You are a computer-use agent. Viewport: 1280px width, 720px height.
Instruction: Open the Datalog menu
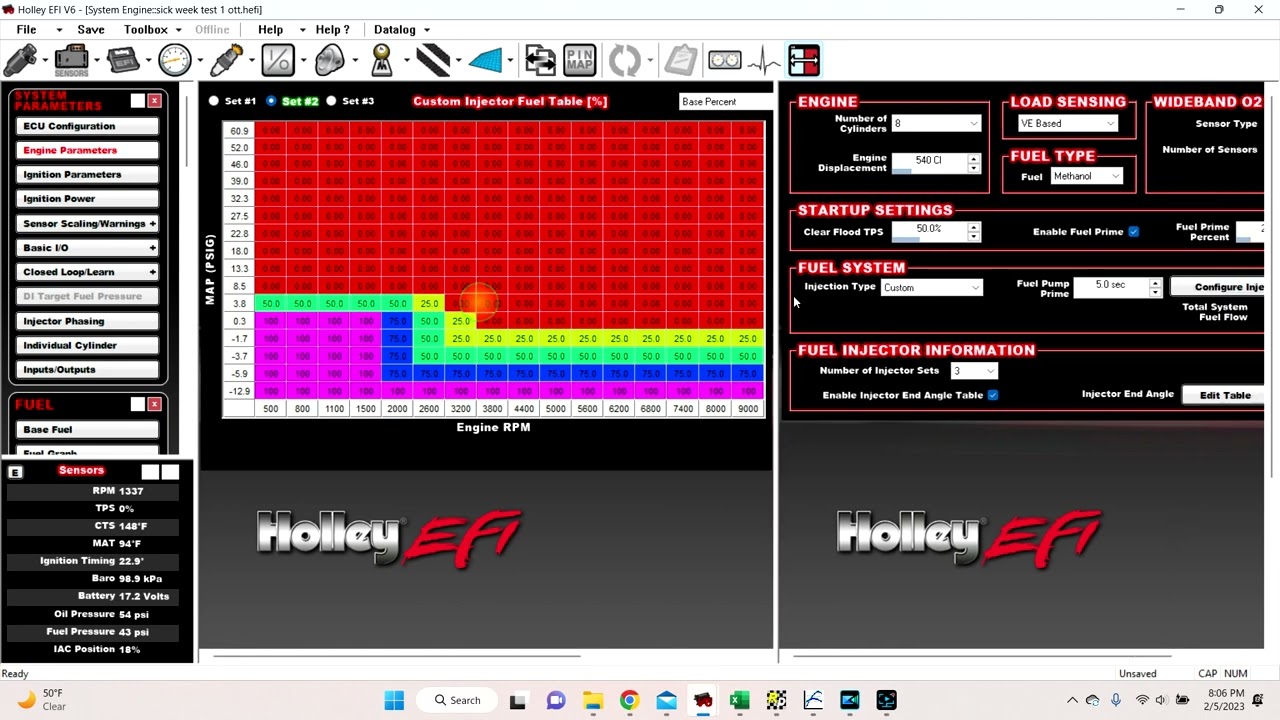pyautogui.click(x=395, y=30)
